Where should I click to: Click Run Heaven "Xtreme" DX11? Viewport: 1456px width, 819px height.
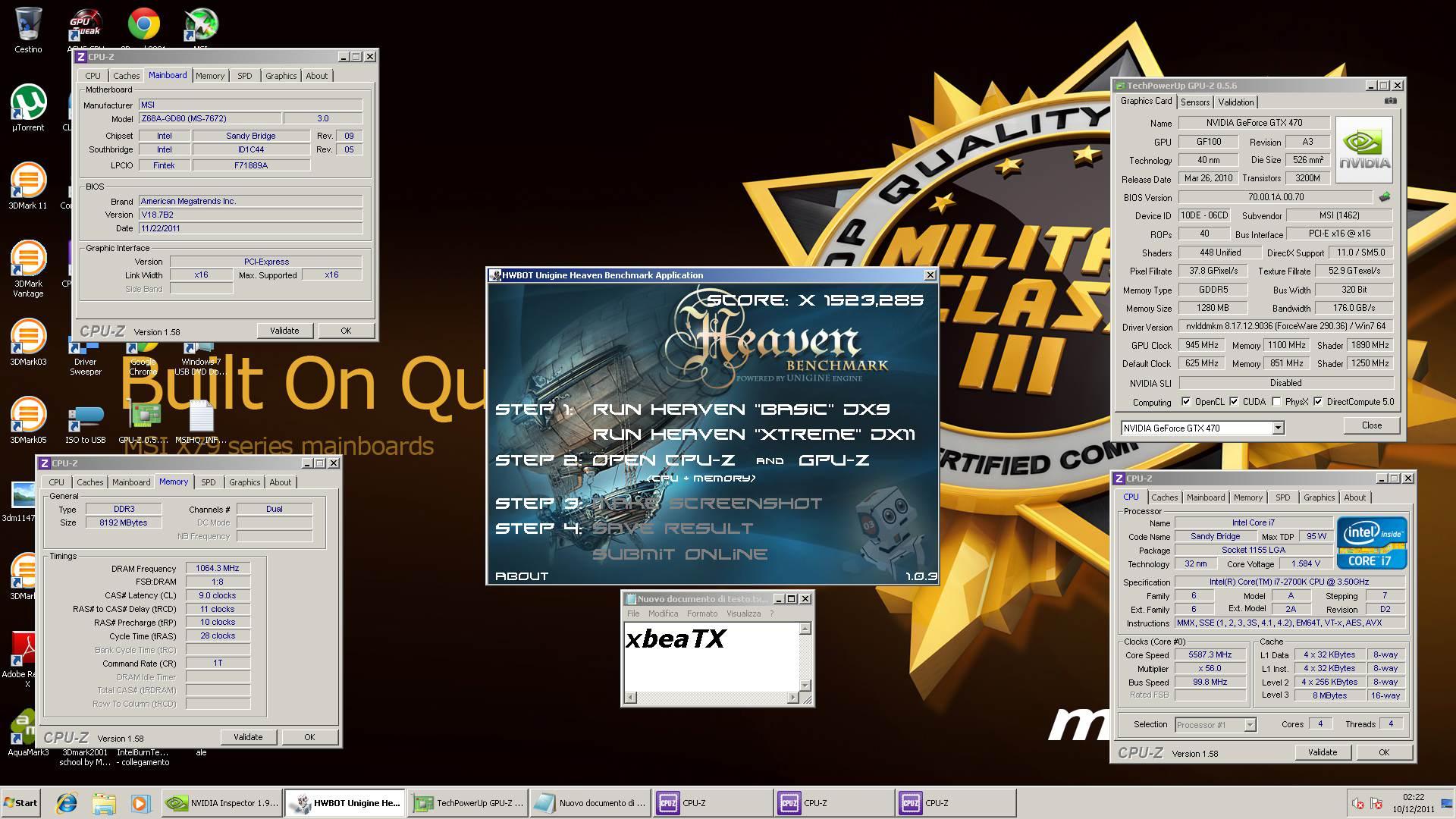(754, 435)
